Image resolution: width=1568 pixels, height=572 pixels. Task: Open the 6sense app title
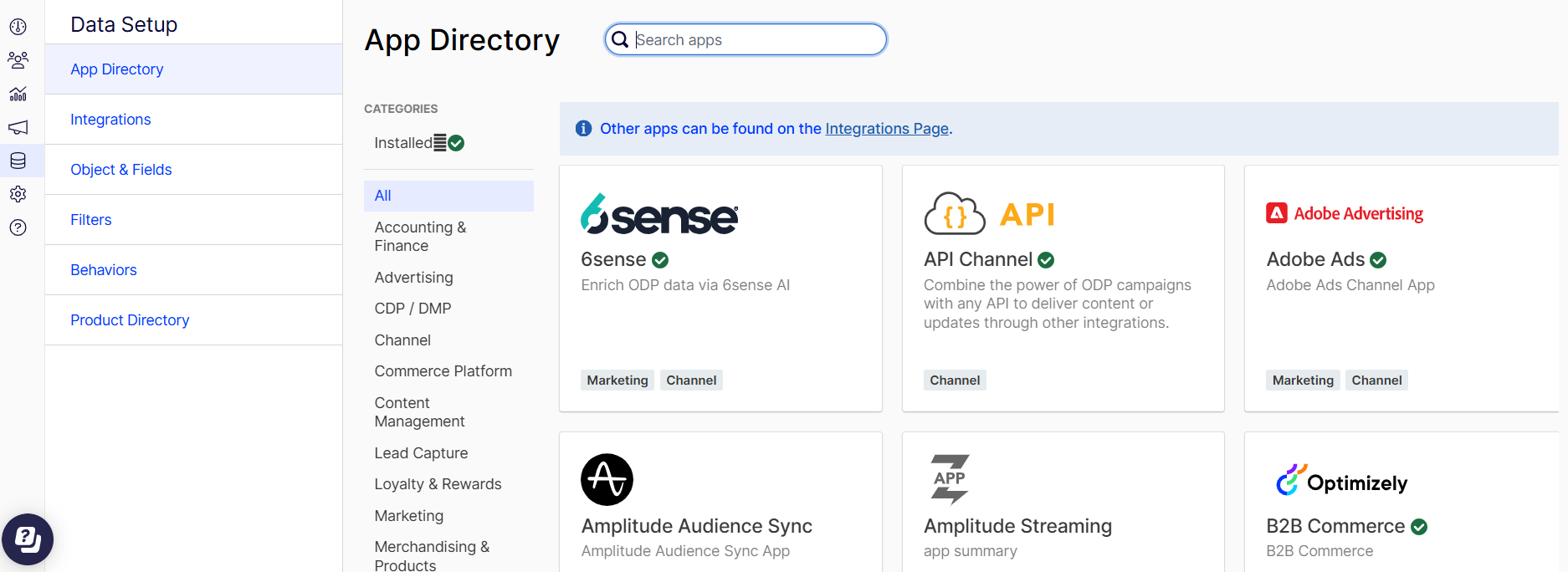[613, 260]
